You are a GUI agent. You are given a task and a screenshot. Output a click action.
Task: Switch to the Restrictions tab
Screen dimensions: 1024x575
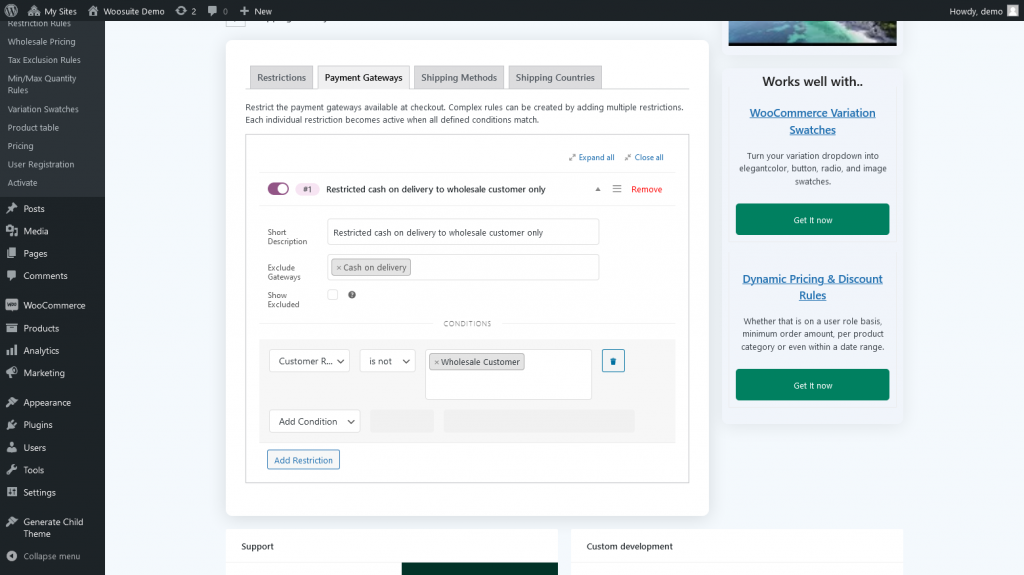tap(281, 78)
